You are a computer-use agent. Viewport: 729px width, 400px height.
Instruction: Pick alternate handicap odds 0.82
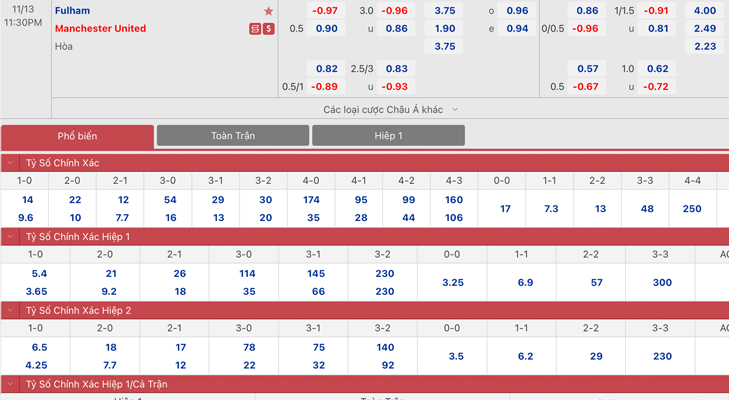pos(325,69)
